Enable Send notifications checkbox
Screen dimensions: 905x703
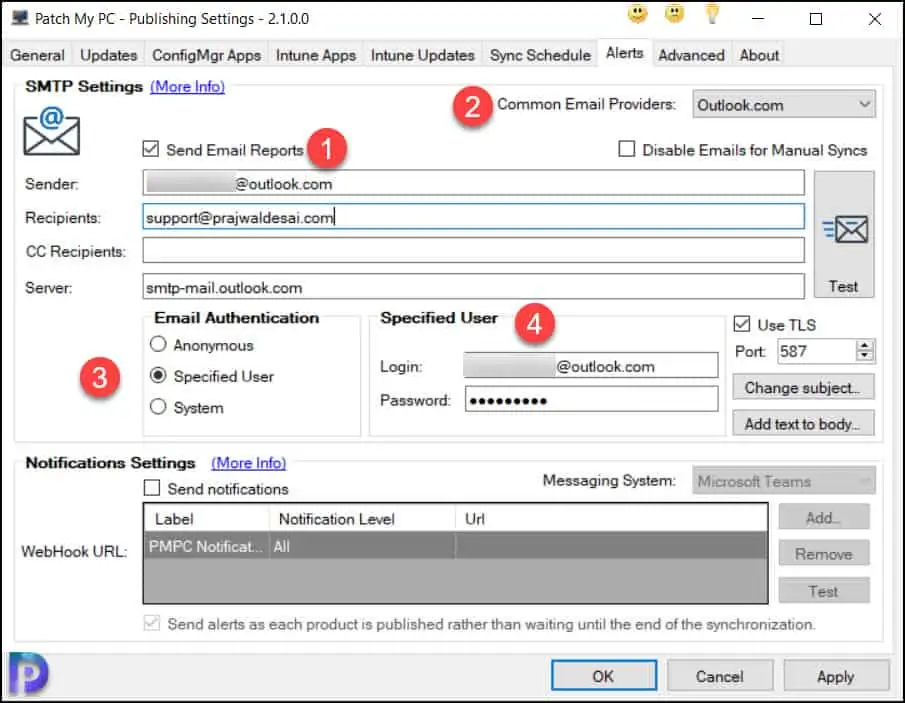(x=152, y=488)
